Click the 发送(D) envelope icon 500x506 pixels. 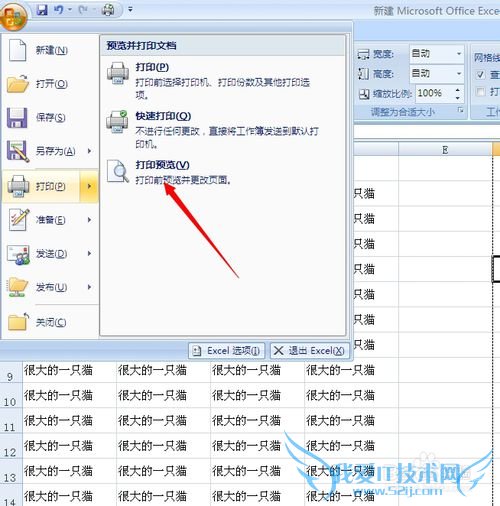(x=18, y=254)
